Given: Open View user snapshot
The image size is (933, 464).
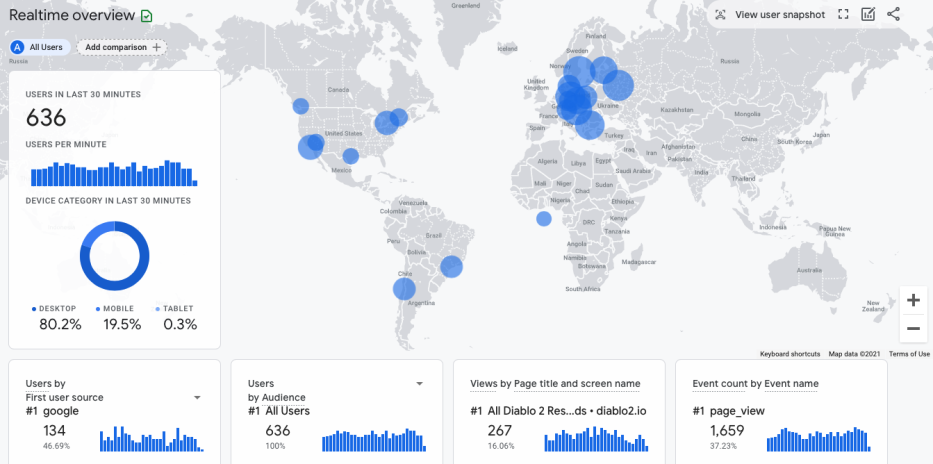Looking at the screenshot, I should coord(770,15).
